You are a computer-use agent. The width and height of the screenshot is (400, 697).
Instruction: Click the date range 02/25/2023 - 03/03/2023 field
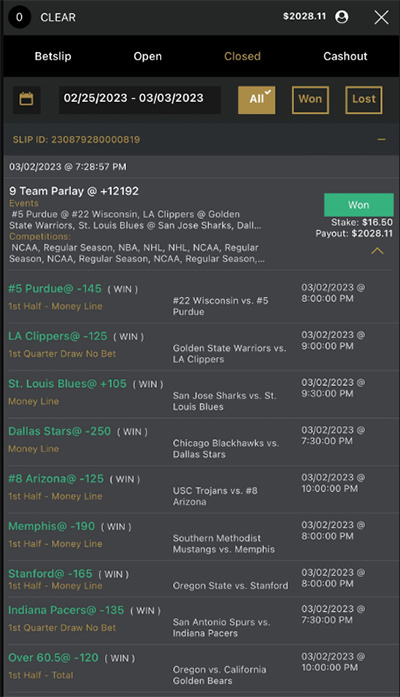[140, 100]
